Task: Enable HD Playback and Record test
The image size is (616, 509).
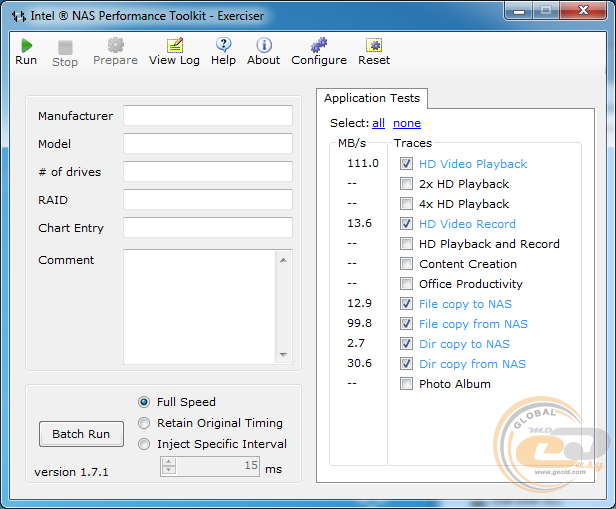Action: (x=406, y=244)
